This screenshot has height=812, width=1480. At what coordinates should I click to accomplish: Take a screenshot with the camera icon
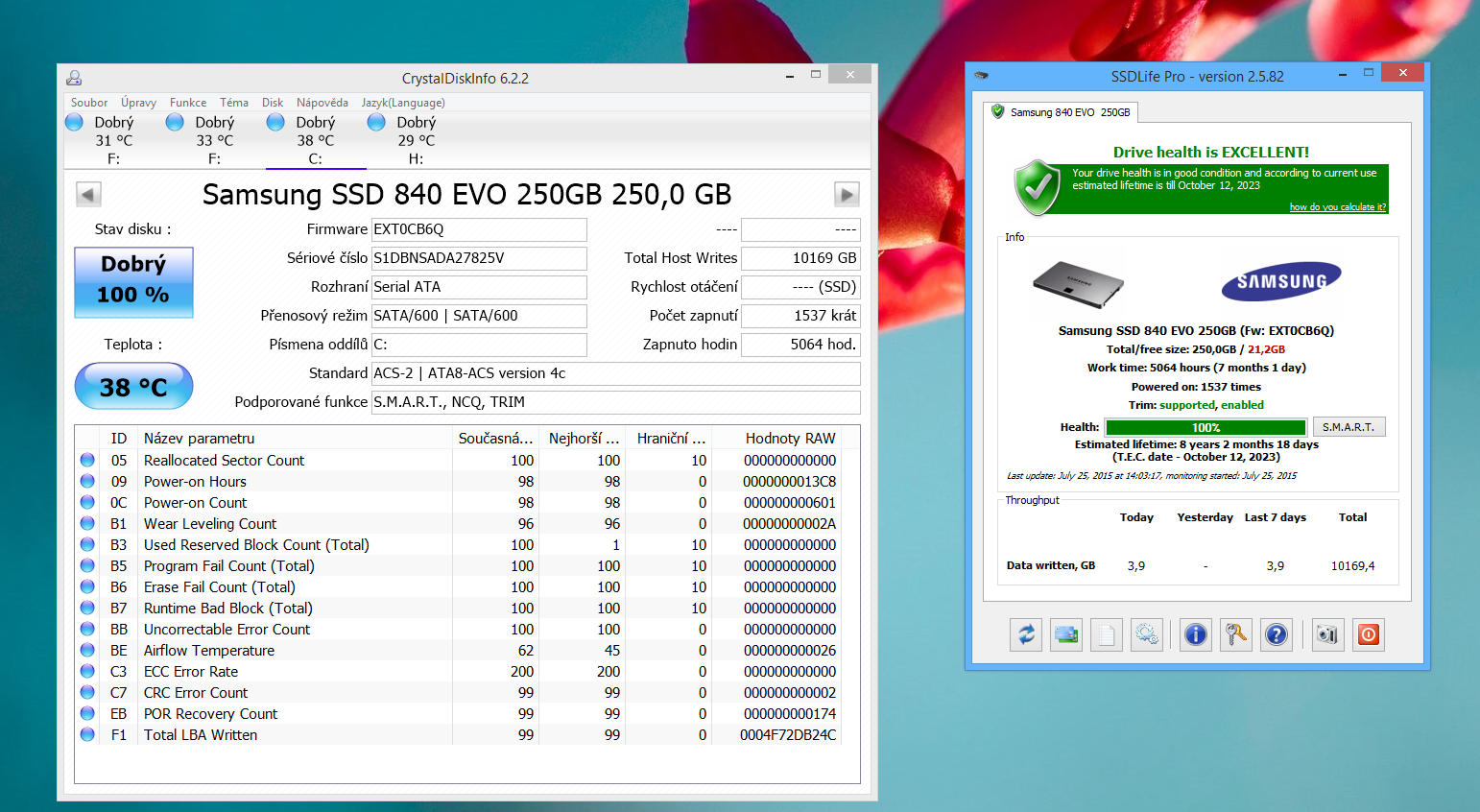(x=1327, y=634)
